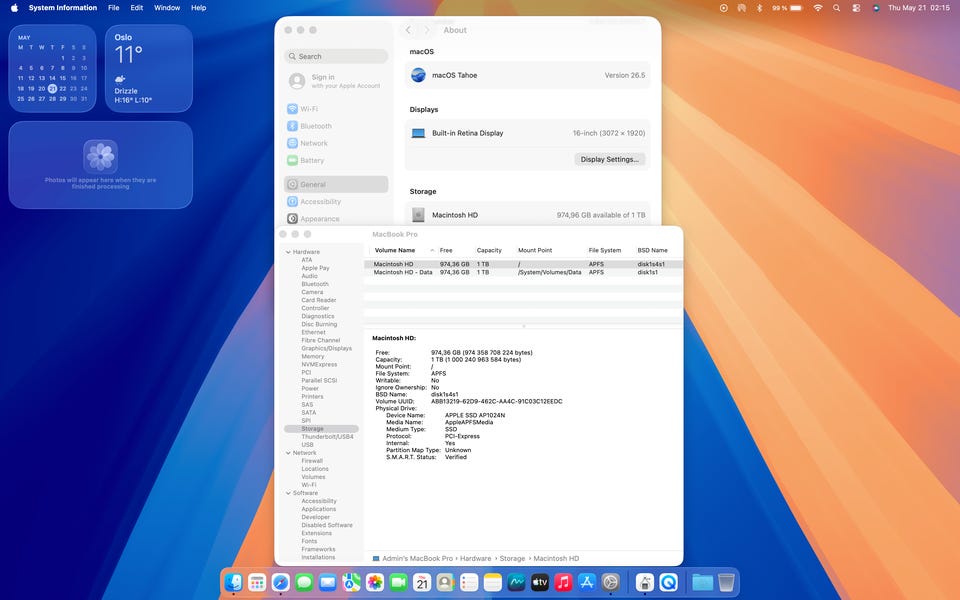Open Notes app in the Dock
960x600 pixels.
[x=493, y=582]
